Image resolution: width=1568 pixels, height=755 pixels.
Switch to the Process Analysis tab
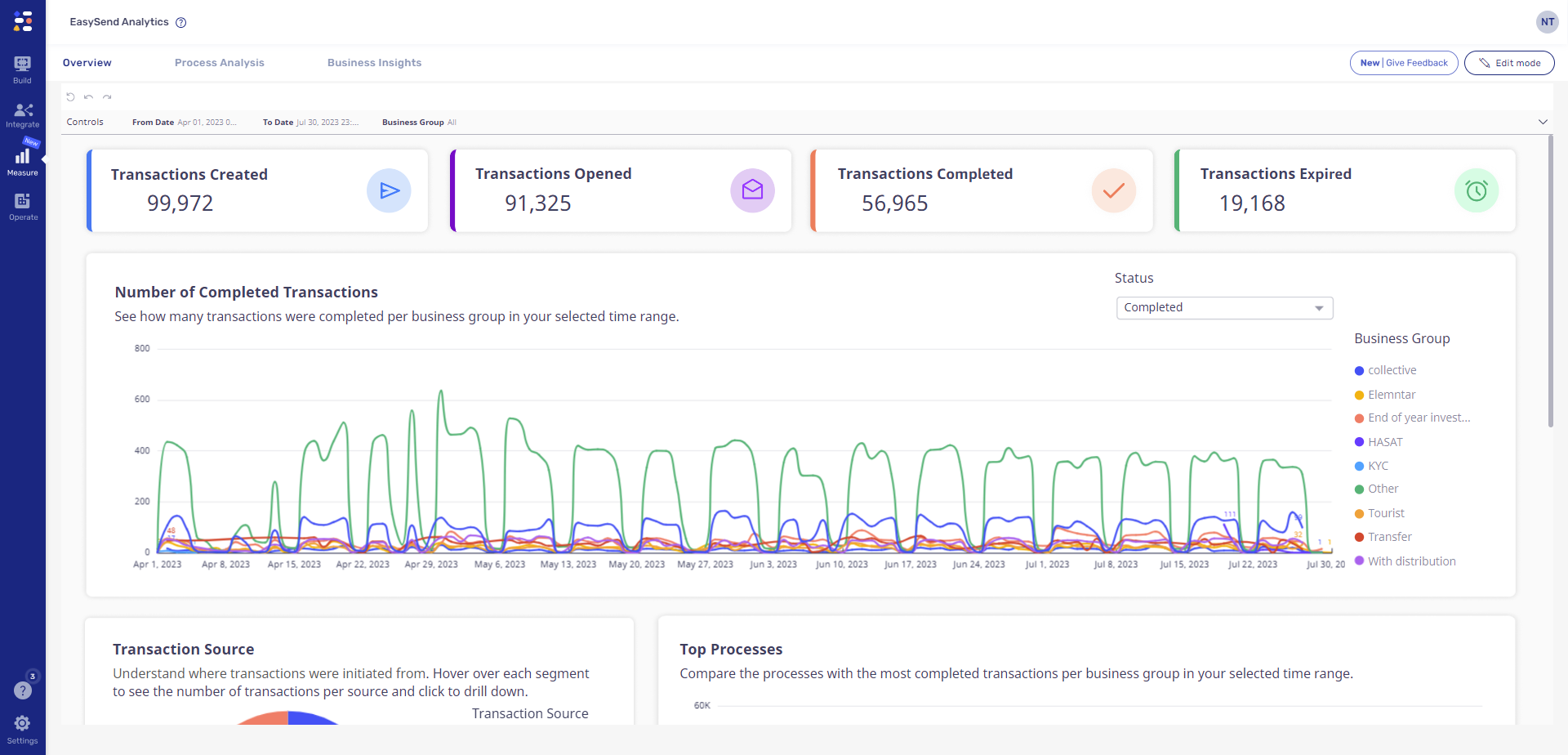pyautogui.click(x=219, y=62)
